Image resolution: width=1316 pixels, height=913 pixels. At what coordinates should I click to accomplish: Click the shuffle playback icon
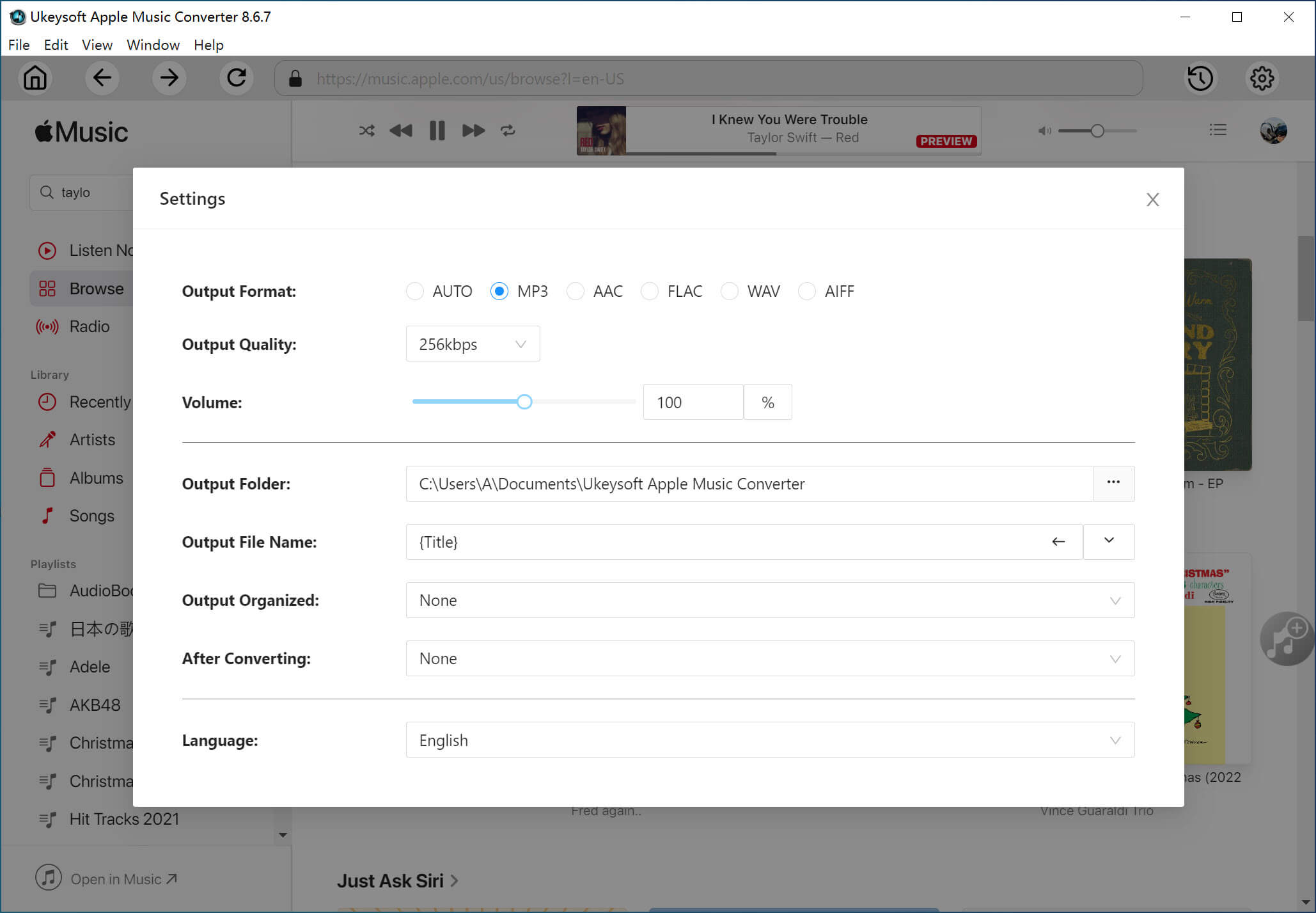[365, 130]
